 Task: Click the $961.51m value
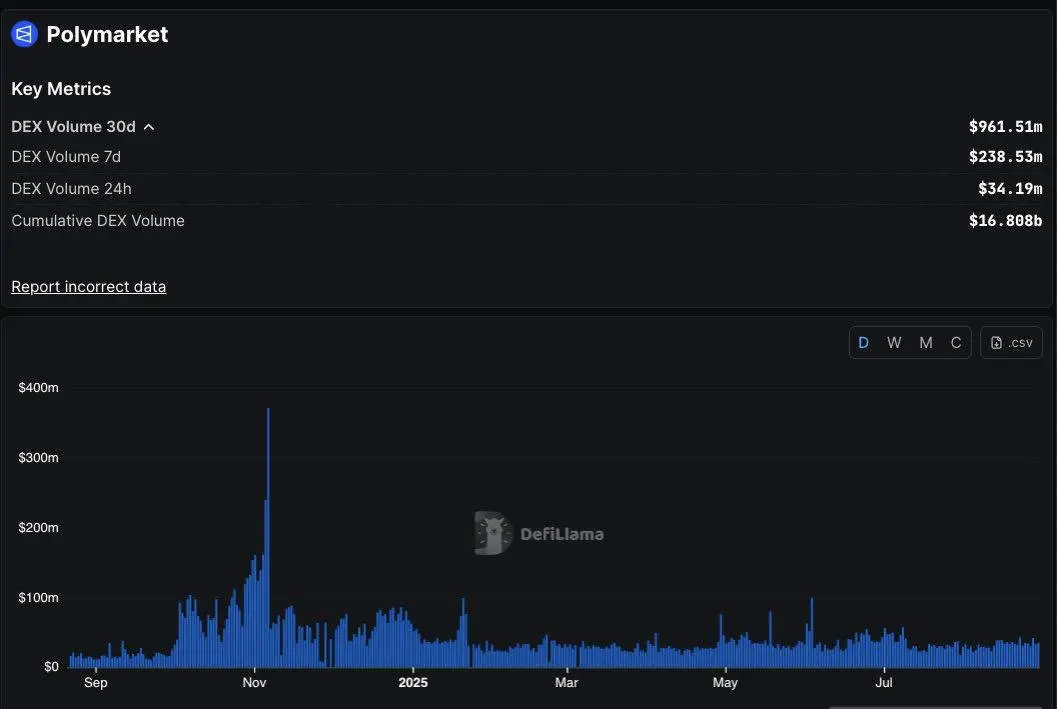click(x=1005, y=127)
